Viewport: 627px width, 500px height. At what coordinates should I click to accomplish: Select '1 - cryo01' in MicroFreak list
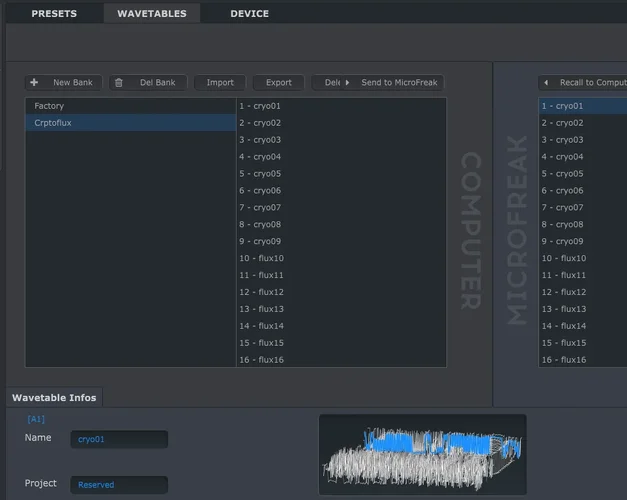pos(583,106)
